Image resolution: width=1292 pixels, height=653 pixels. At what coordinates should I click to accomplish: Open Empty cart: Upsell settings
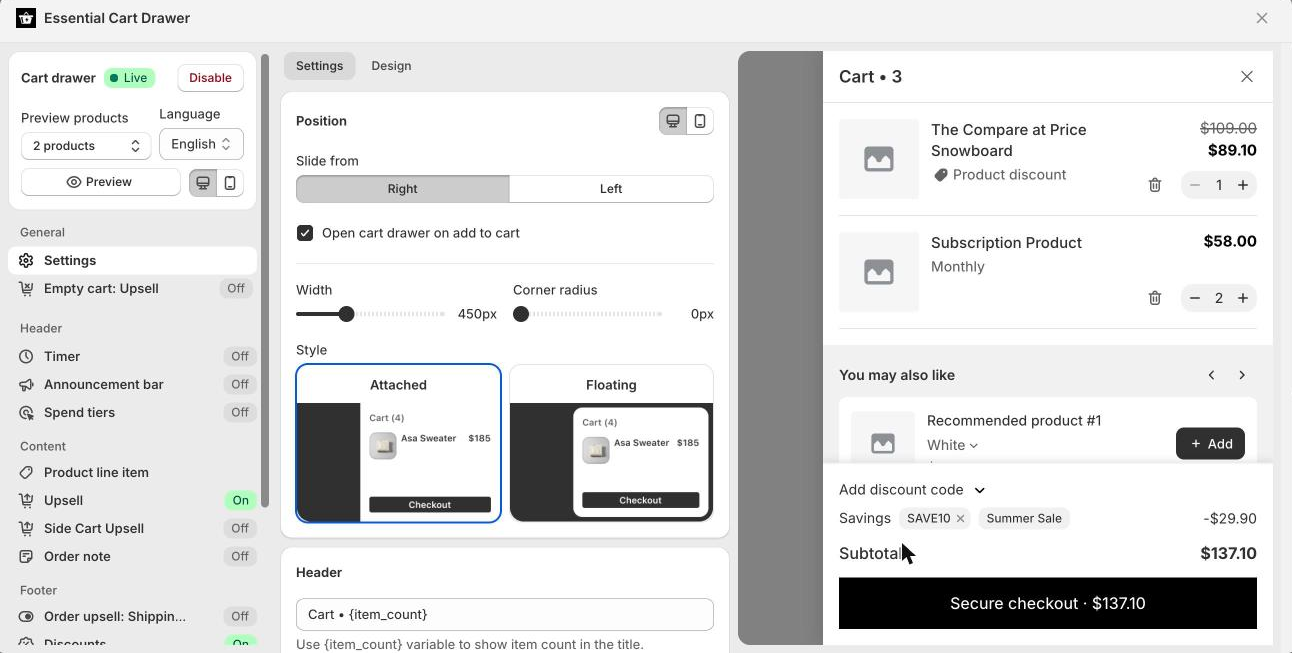(x=132, y=288)
